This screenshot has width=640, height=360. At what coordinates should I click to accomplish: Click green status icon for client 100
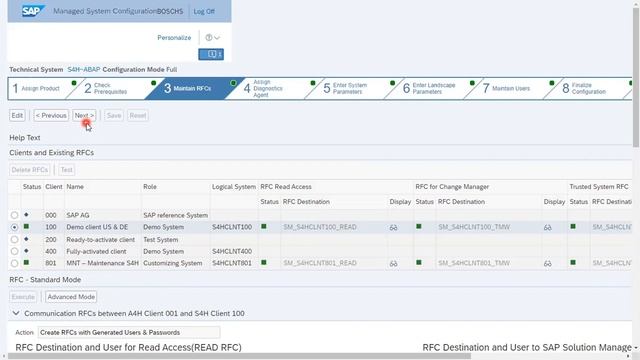27,226
